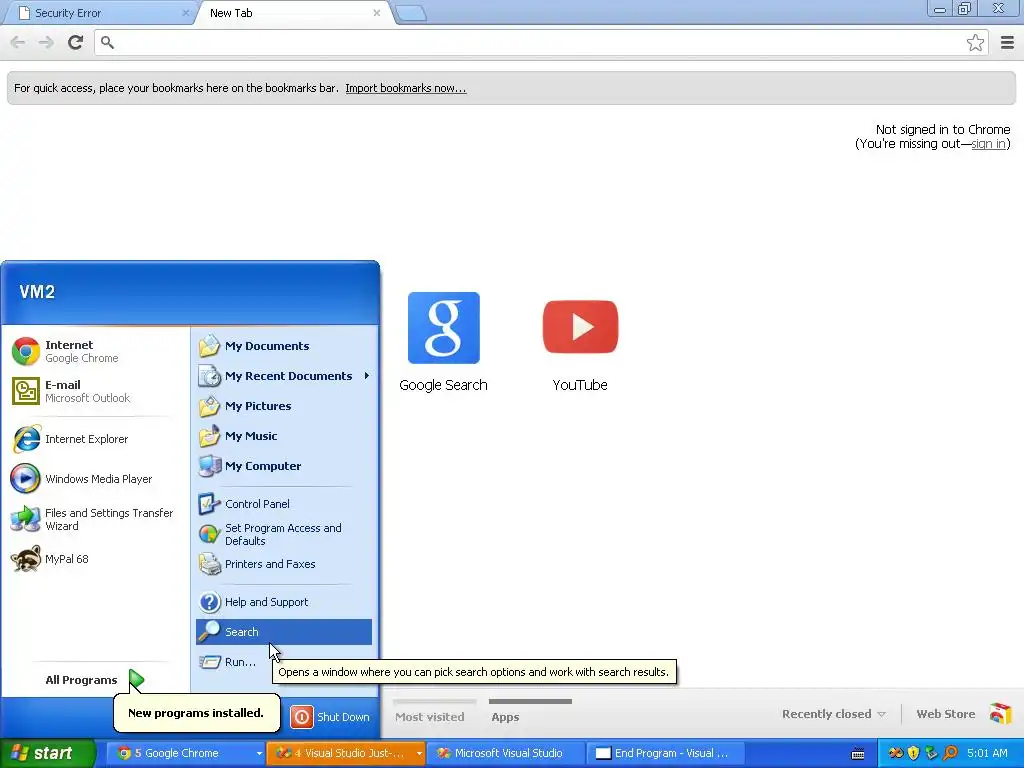Open Help and Support

(x=284, y=602)
